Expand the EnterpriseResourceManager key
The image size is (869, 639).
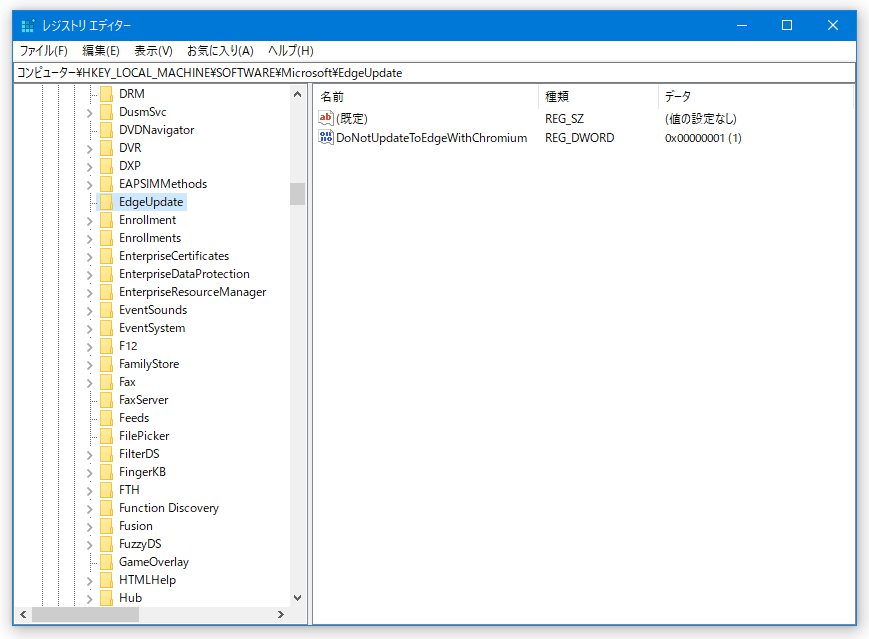tap(89, 293)
